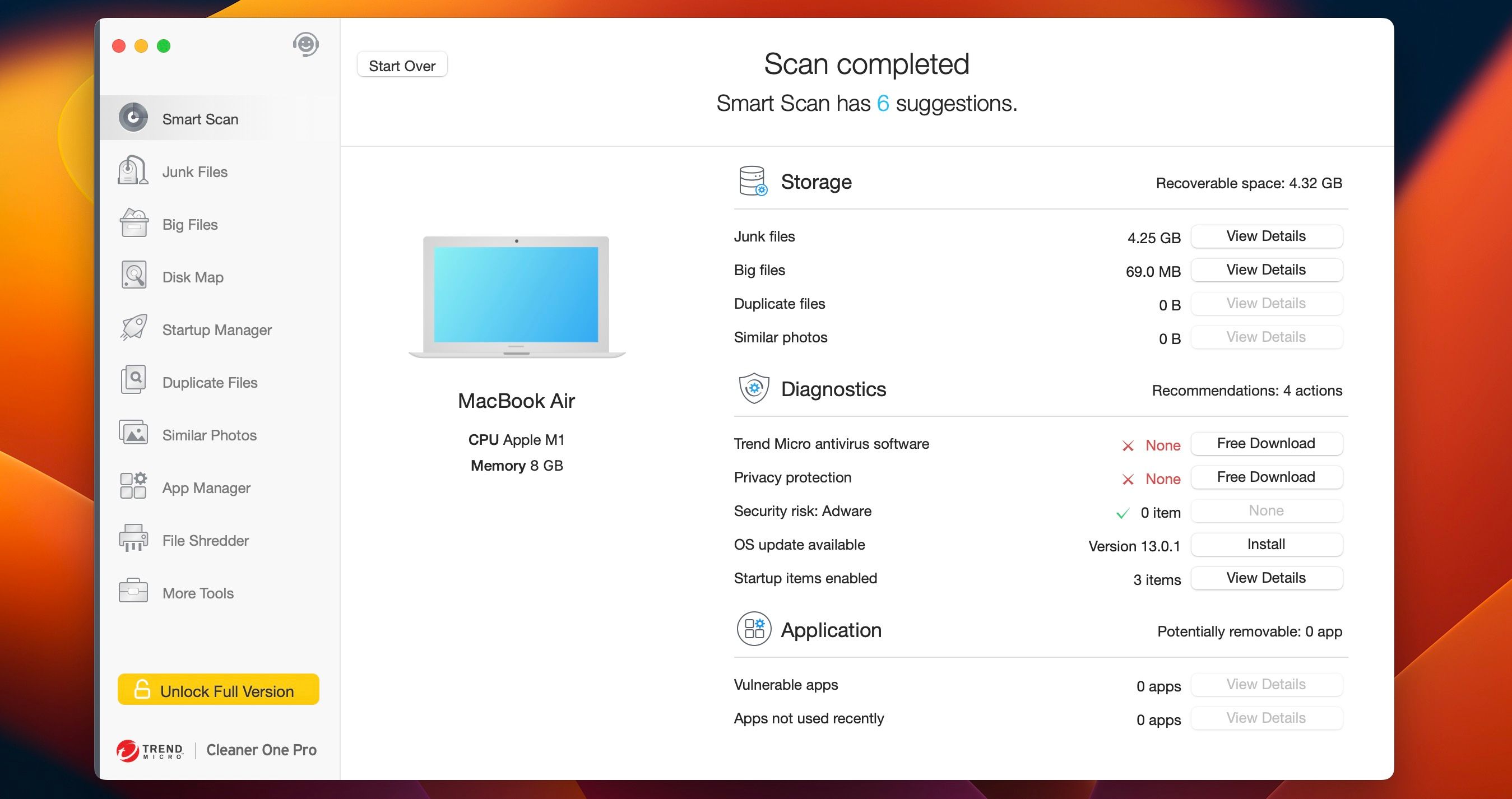Click the File Shredder icon

point(133,539)
